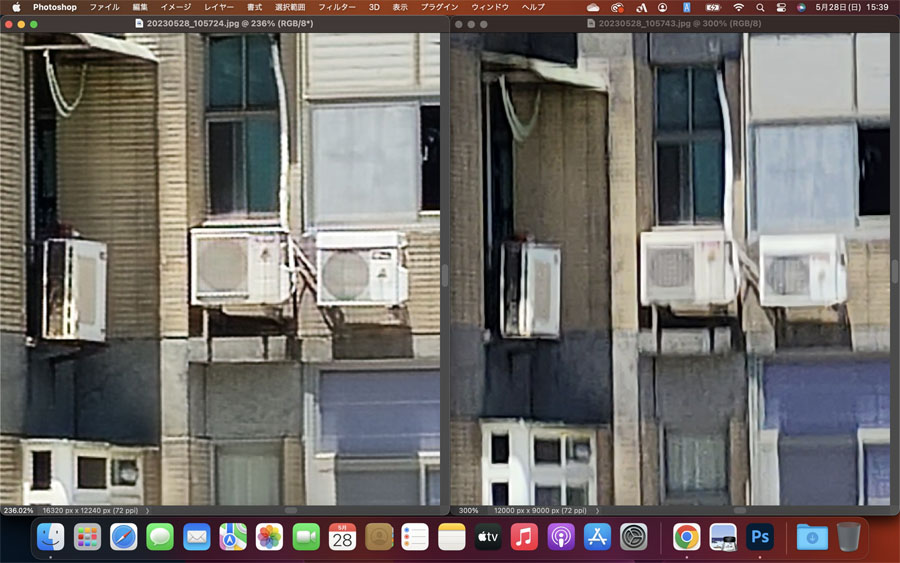The height and width of the screenshot is (563, 900).
Task: Open Google Chrome from the Dock
Action: (686, 537)
